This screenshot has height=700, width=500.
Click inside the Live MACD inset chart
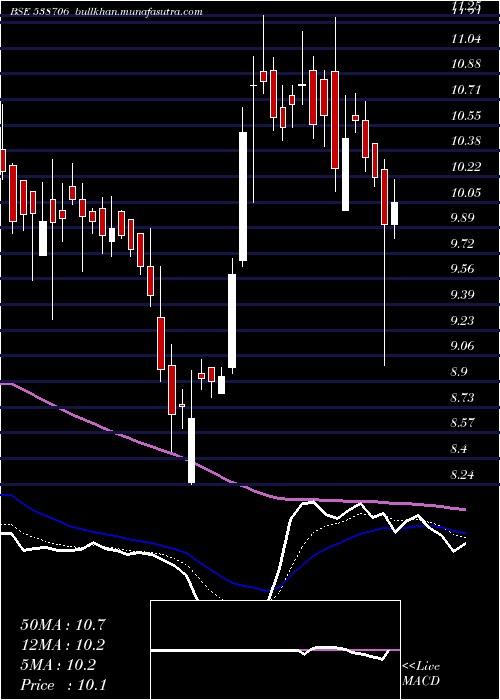pos(275,650)
